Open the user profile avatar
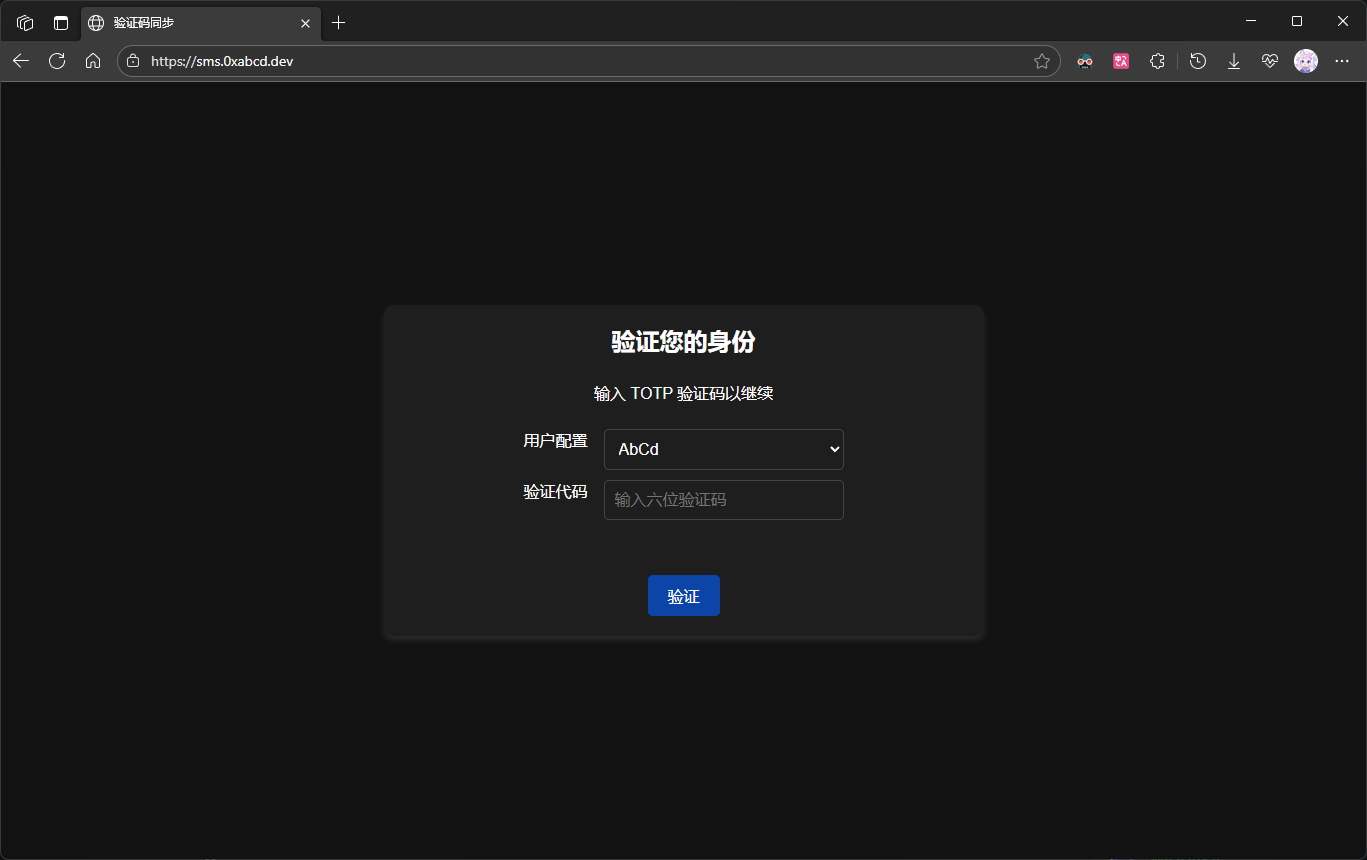Viewport: 1367px width, 860px height. click(x=1306, y=61)
